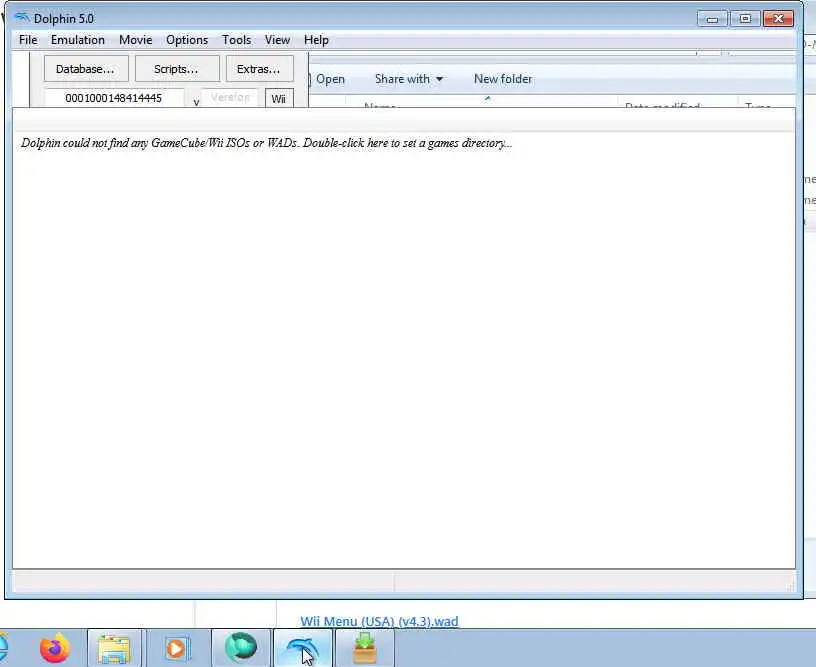Viewport: 816px width, 667px height.
Task: Open the Movie menu
Action: [x=135, y=40]
